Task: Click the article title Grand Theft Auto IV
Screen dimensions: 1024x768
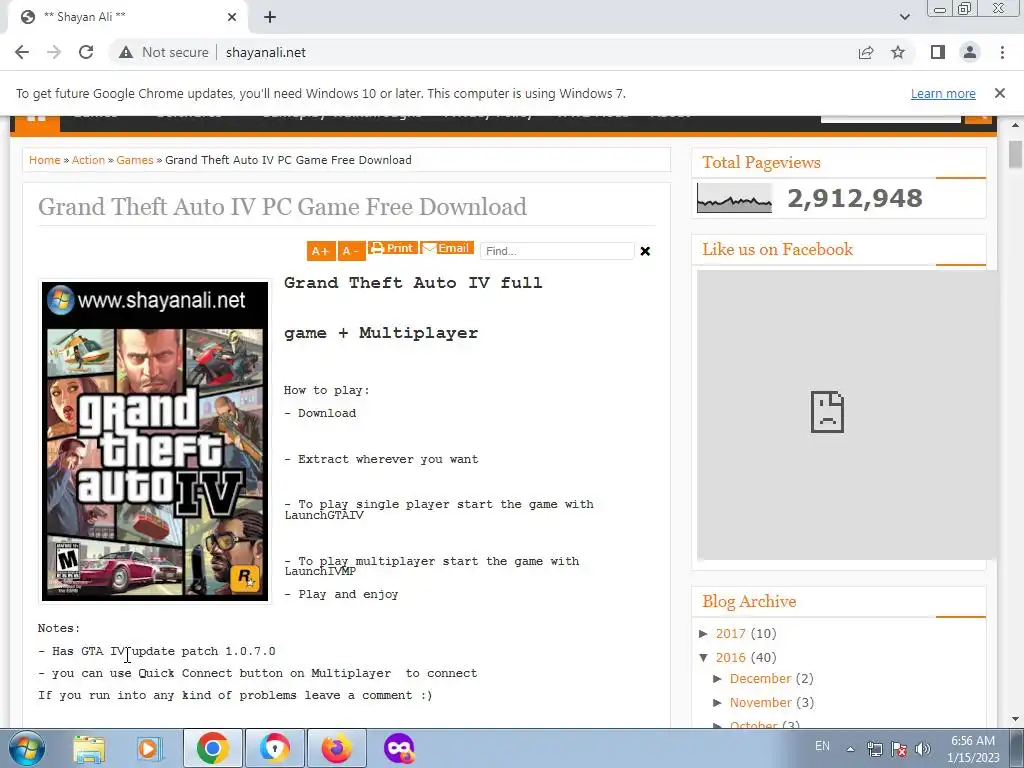Action: pyautogui.click(x=282, y=206)
